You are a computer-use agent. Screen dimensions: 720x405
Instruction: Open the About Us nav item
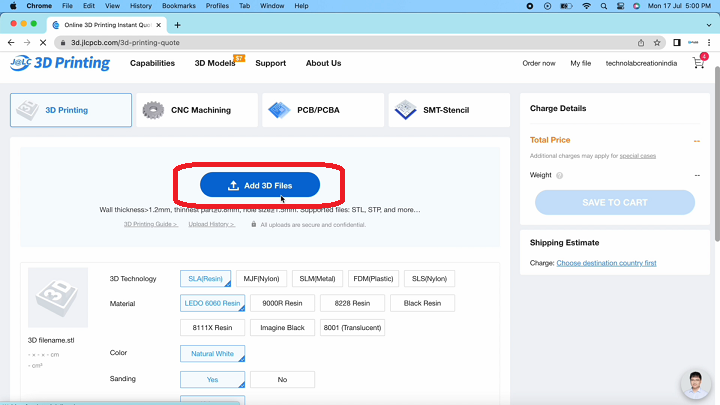(323, 63)
